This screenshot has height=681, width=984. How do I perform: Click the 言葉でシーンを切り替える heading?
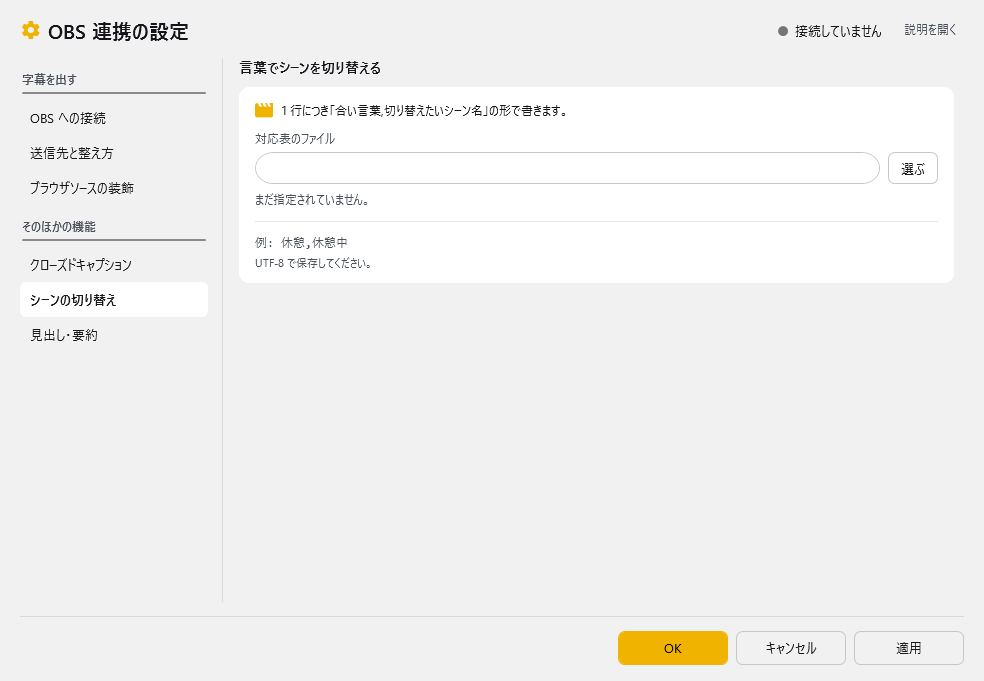pyautogui.click(x=310, y=68)
